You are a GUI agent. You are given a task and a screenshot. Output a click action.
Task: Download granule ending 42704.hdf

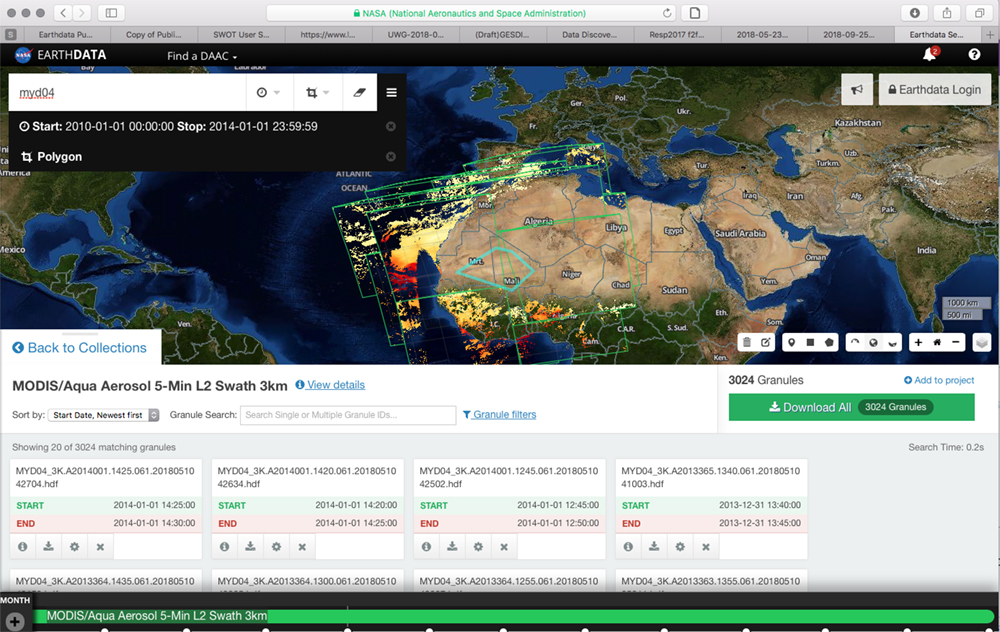48,547
